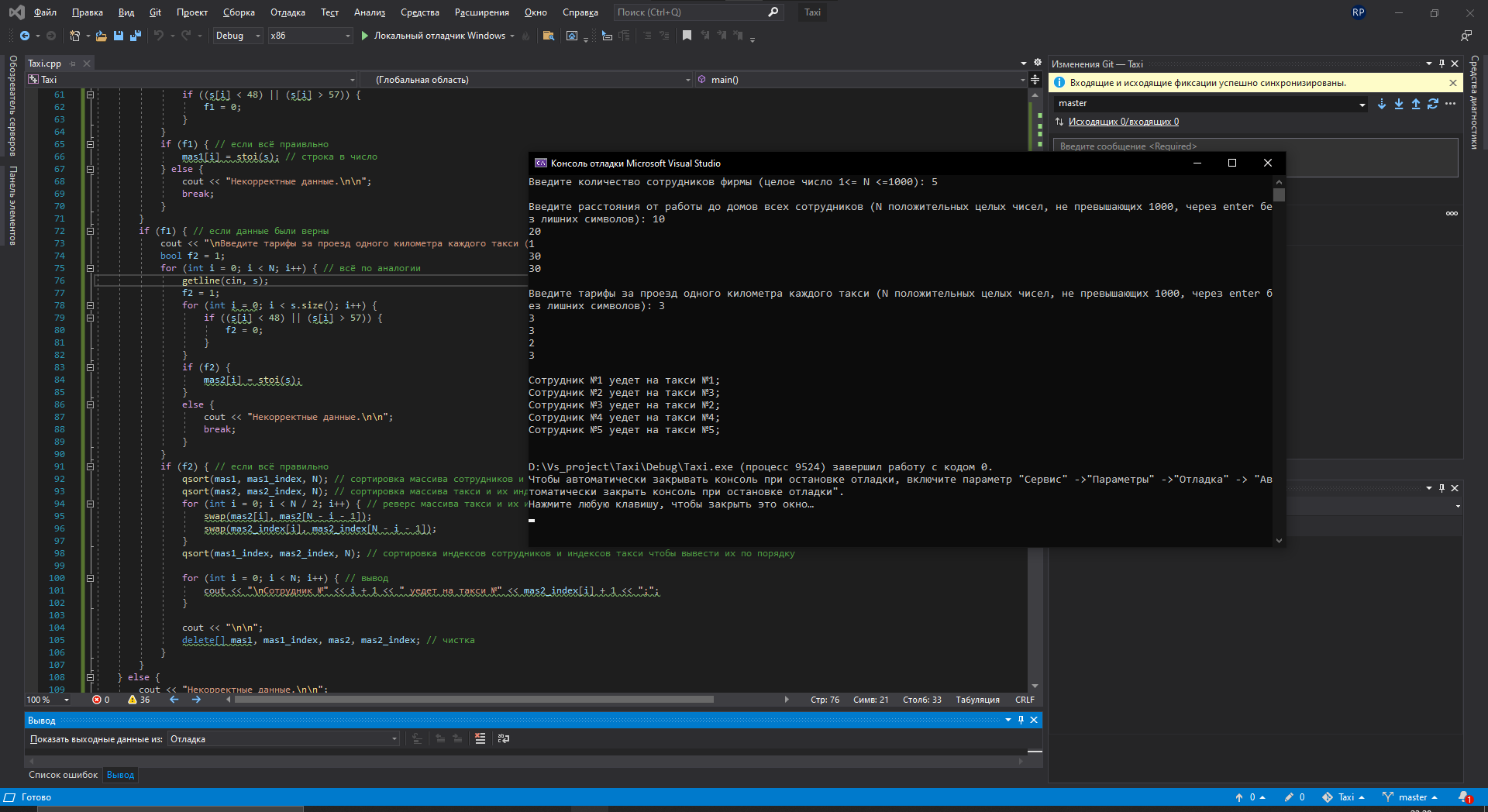Image resolution: width=1488 pixels, height=812 pixels.
Task: Open the global scope (Глобальная область) dropdown
Action: coord(526,80)
